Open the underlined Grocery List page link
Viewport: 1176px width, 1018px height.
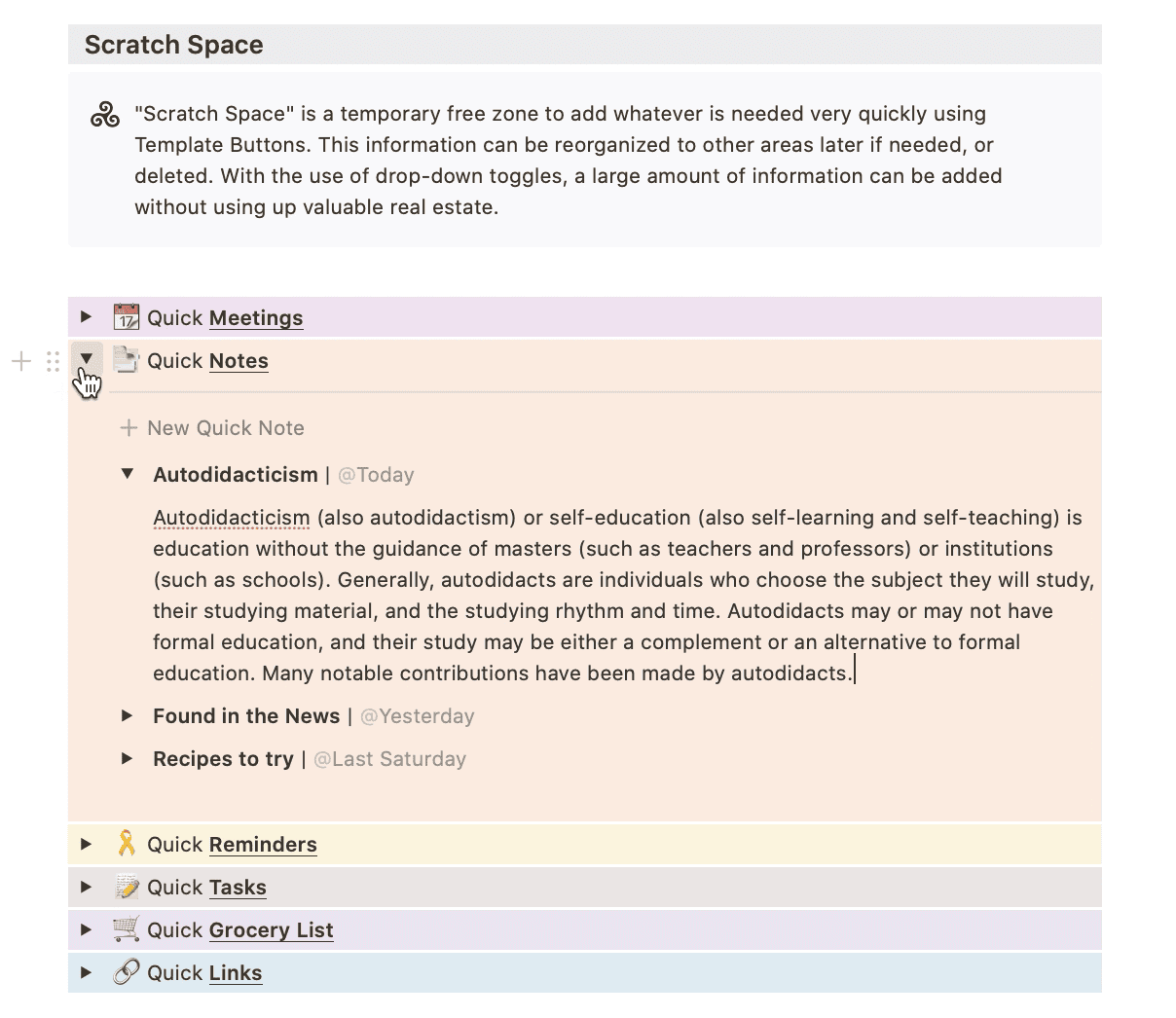pyautogui.click(x=271, y=929)
